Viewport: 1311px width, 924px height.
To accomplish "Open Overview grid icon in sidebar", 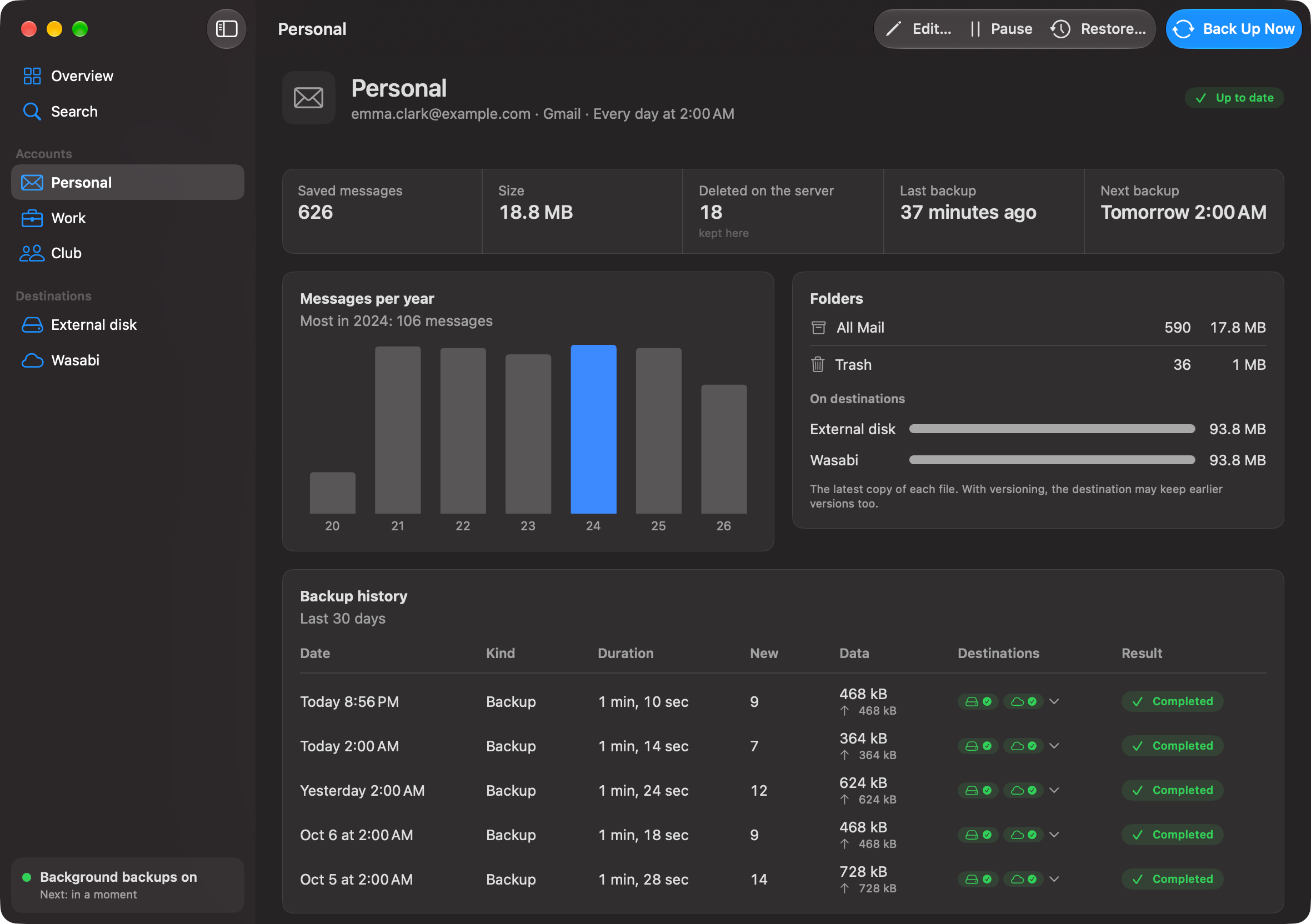I will pyautogui.click(x=32, y=76).
